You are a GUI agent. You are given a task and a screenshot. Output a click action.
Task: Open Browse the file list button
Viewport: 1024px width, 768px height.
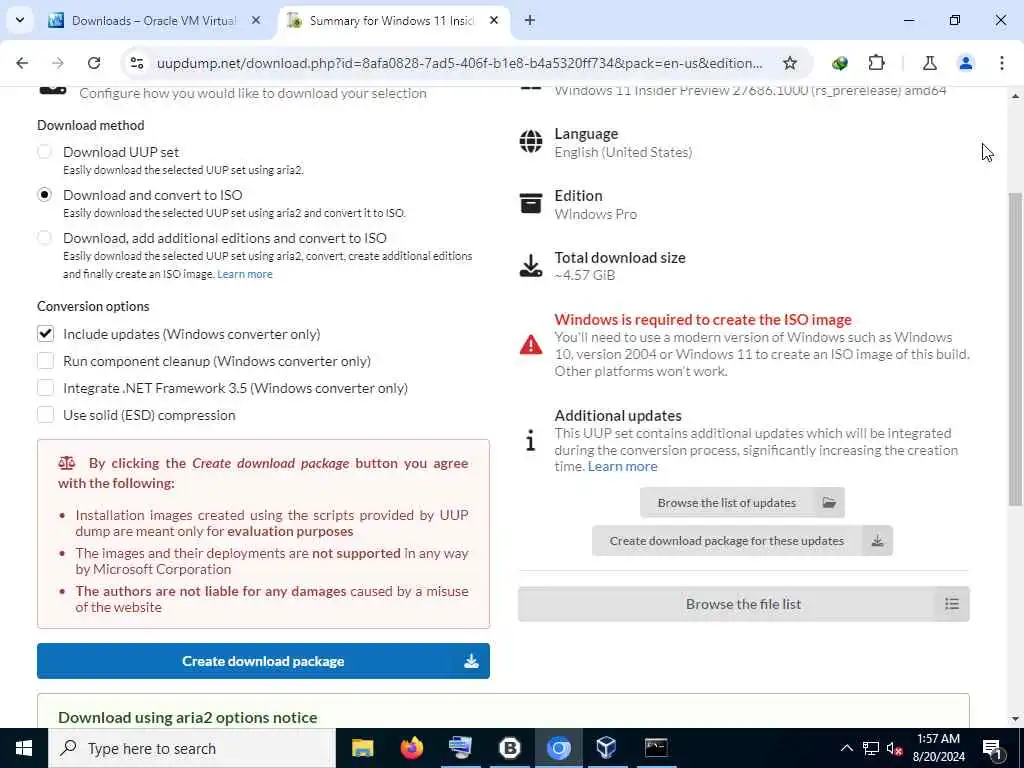coord(743,604)
